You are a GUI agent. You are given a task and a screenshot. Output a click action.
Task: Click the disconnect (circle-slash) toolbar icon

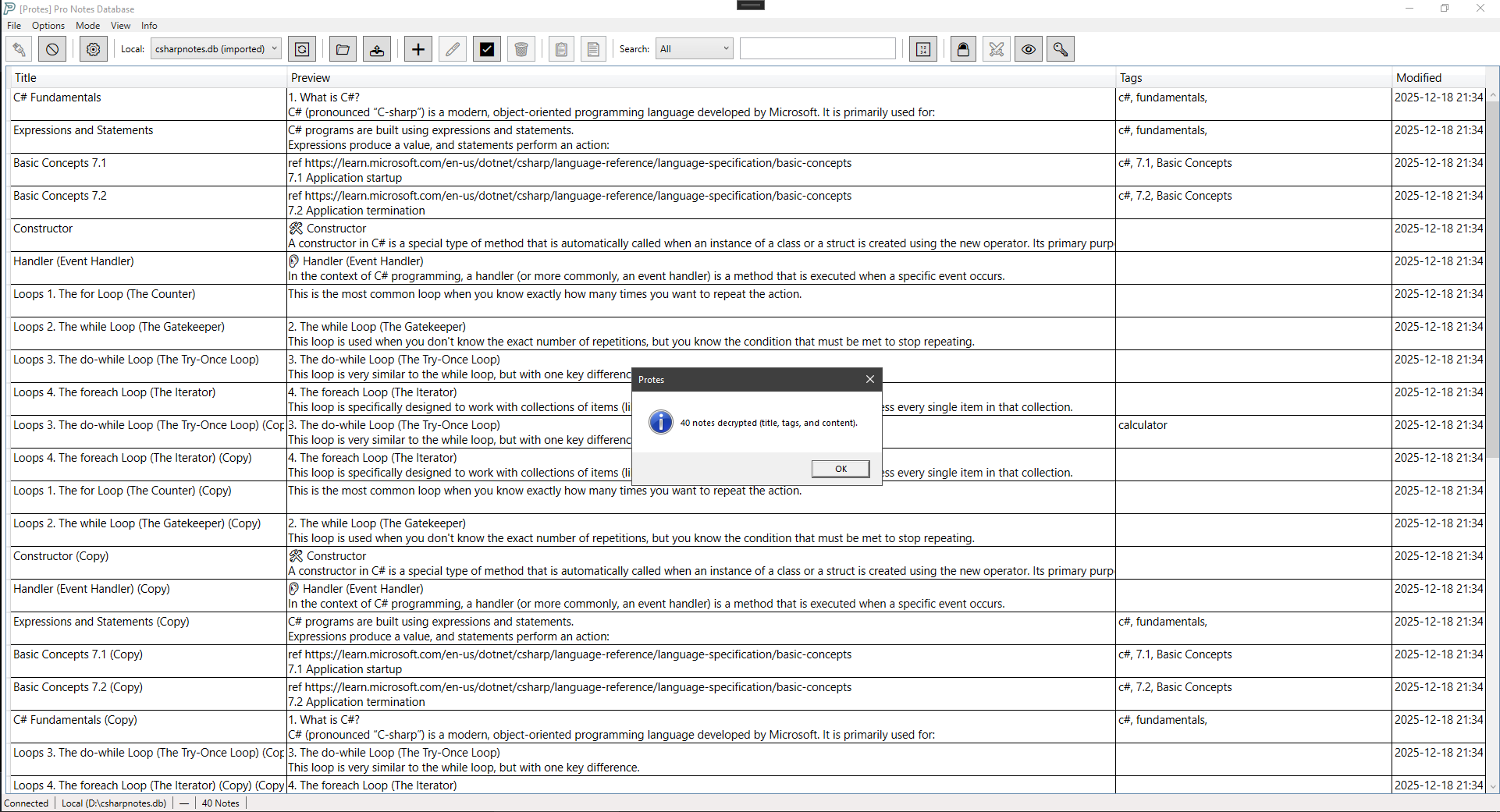point(52,49)
